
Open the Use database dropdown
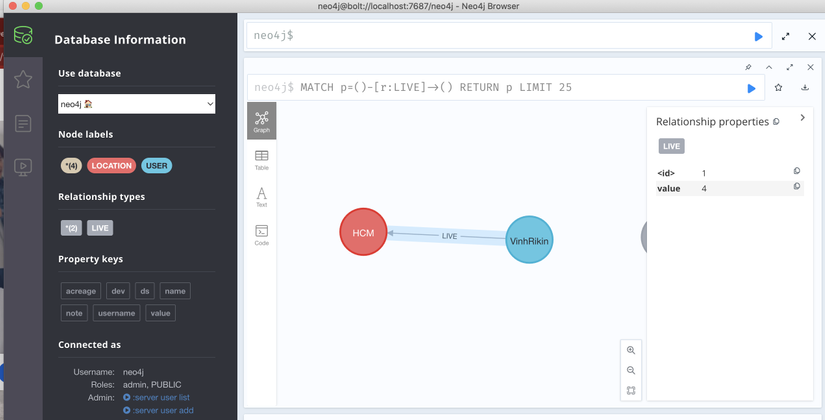(136, 104)
